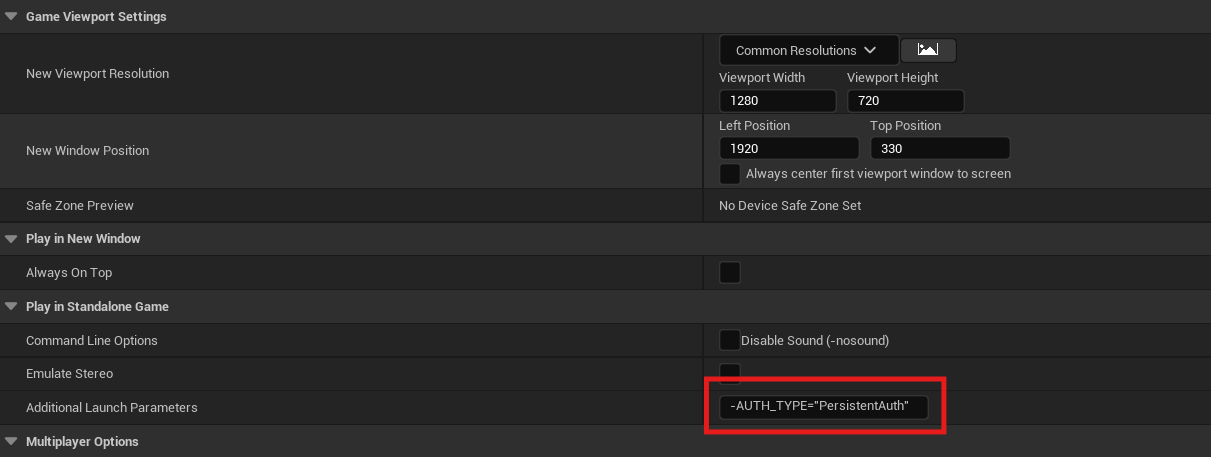
Task: Click the Safe Zone Preview property label
Action: tap(79, 206)
